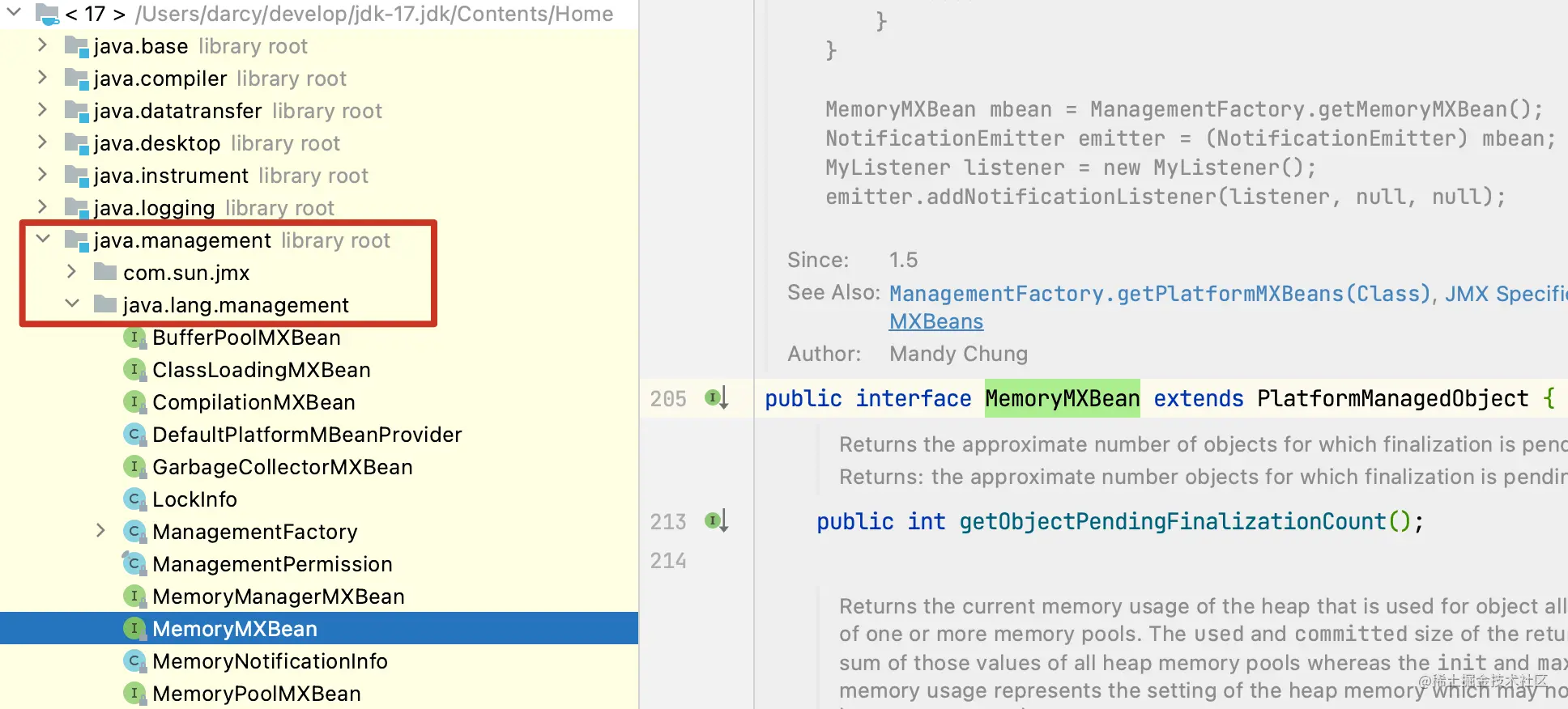Click the implementations gutter icon on line 205
Viewport: 1568px width, 709px height.
point(716,398)
